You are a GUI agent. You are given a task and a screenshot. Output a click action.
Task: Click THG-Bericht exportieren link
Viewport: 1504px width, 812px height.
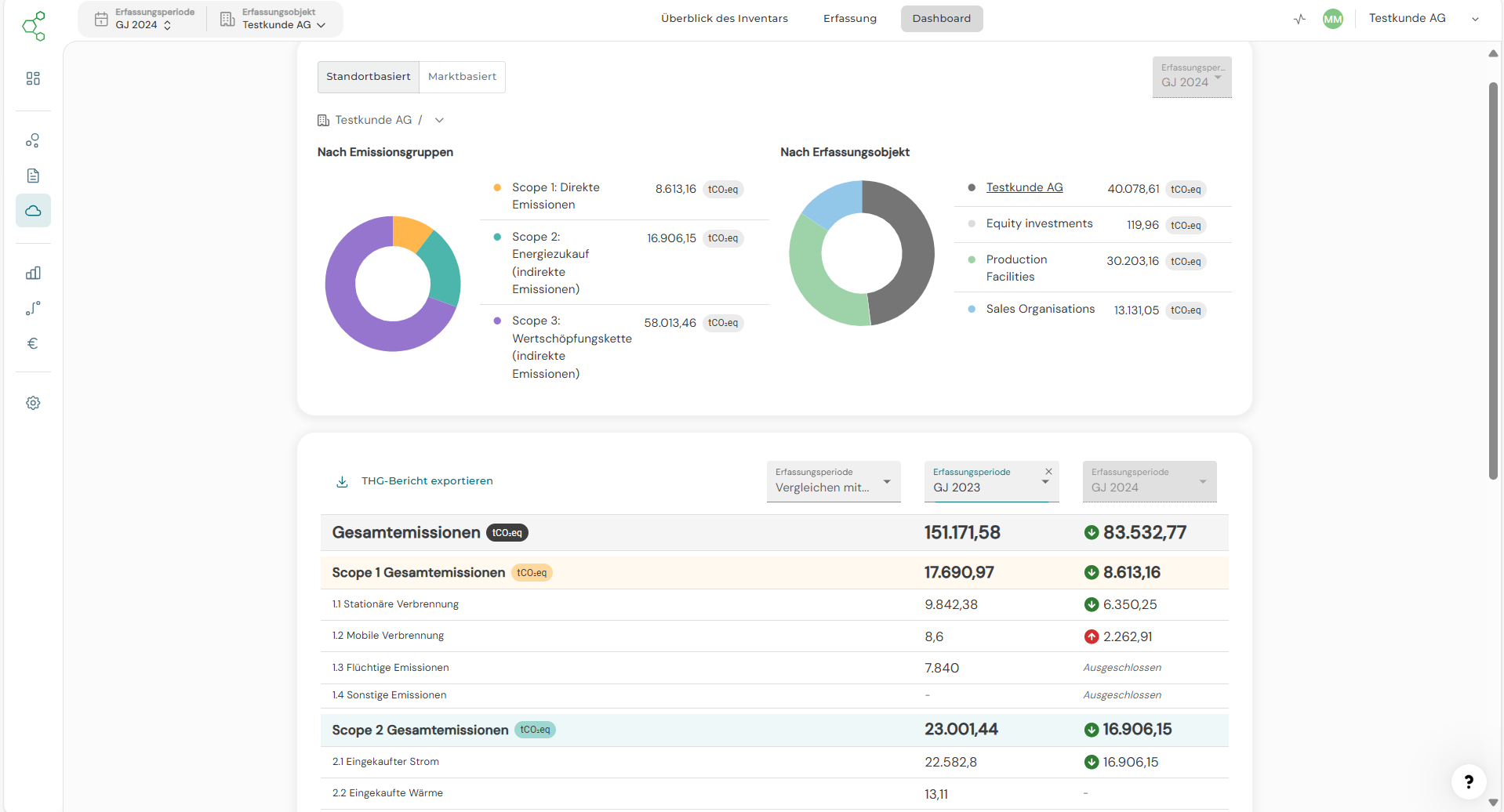pyautogui.click(x=427, y=481)
